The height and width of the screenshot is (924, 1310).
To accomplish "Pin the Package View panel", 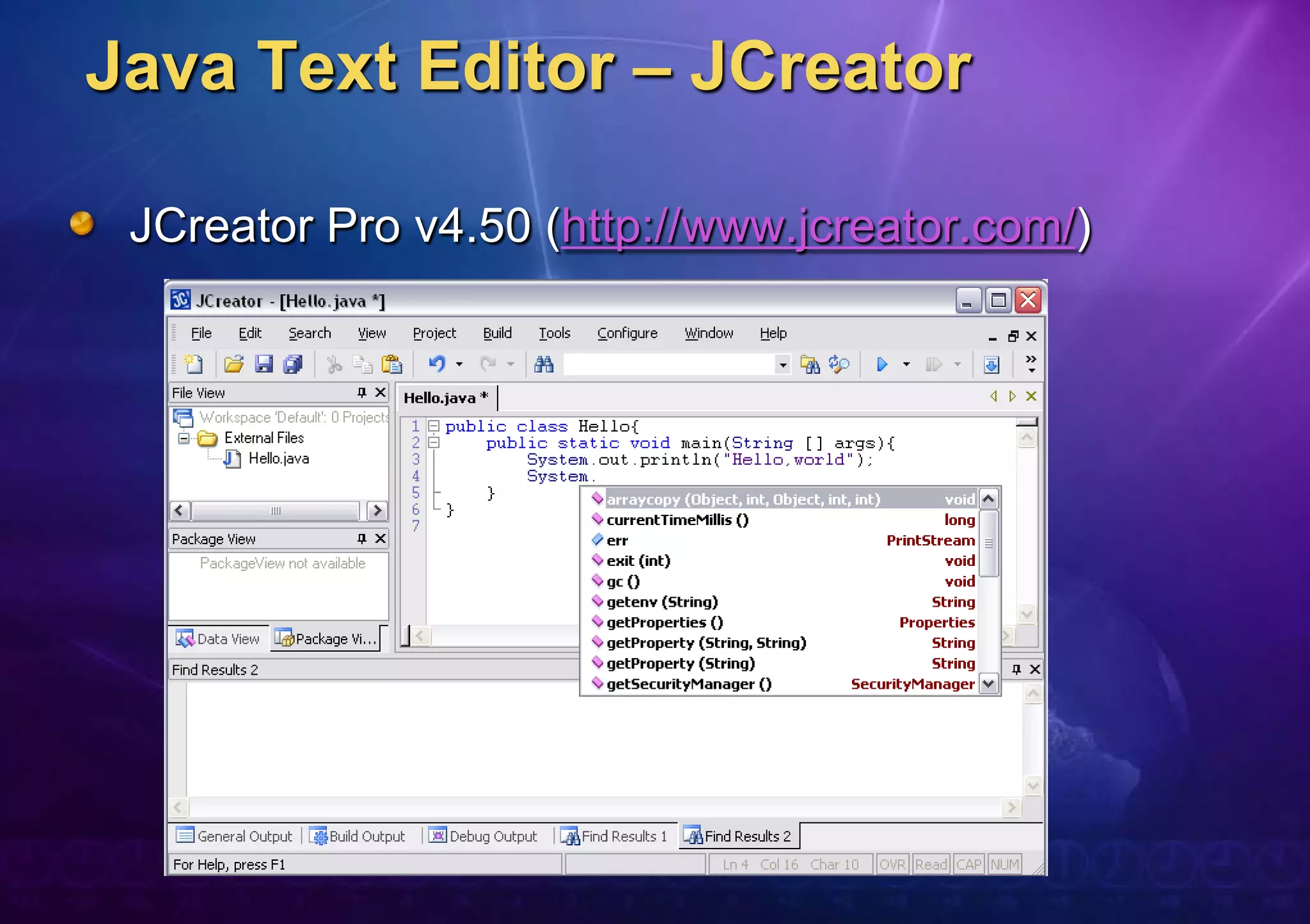I will 362,538.
